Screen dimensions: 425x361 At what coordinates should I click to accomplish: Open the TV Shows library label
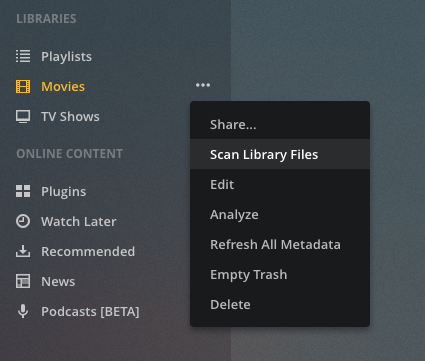(70, 117)
